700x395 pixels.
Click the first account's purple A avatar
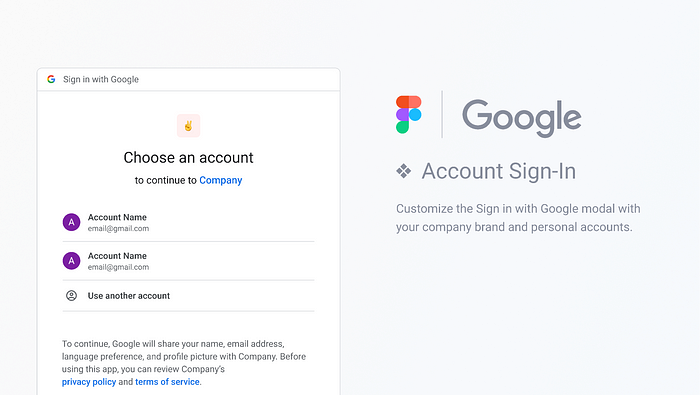(71, 222)
